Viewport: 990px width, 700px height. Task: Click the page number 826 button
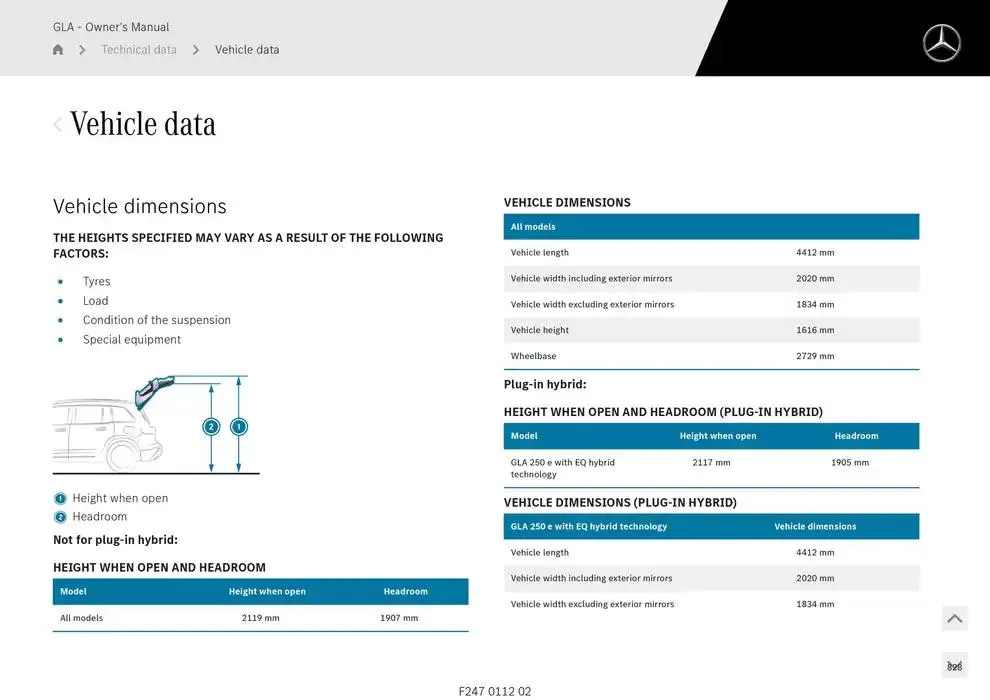click(x=954, y=666)
